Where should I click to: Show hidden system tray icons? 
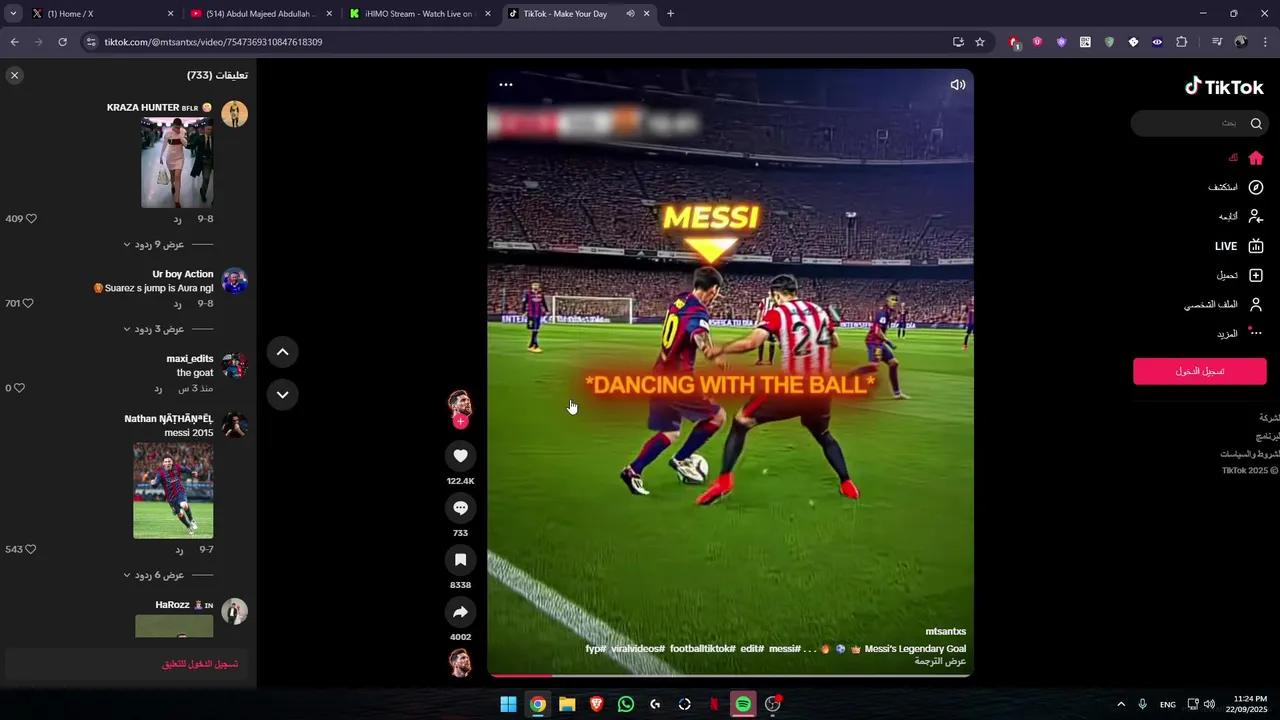point(1120,704)
